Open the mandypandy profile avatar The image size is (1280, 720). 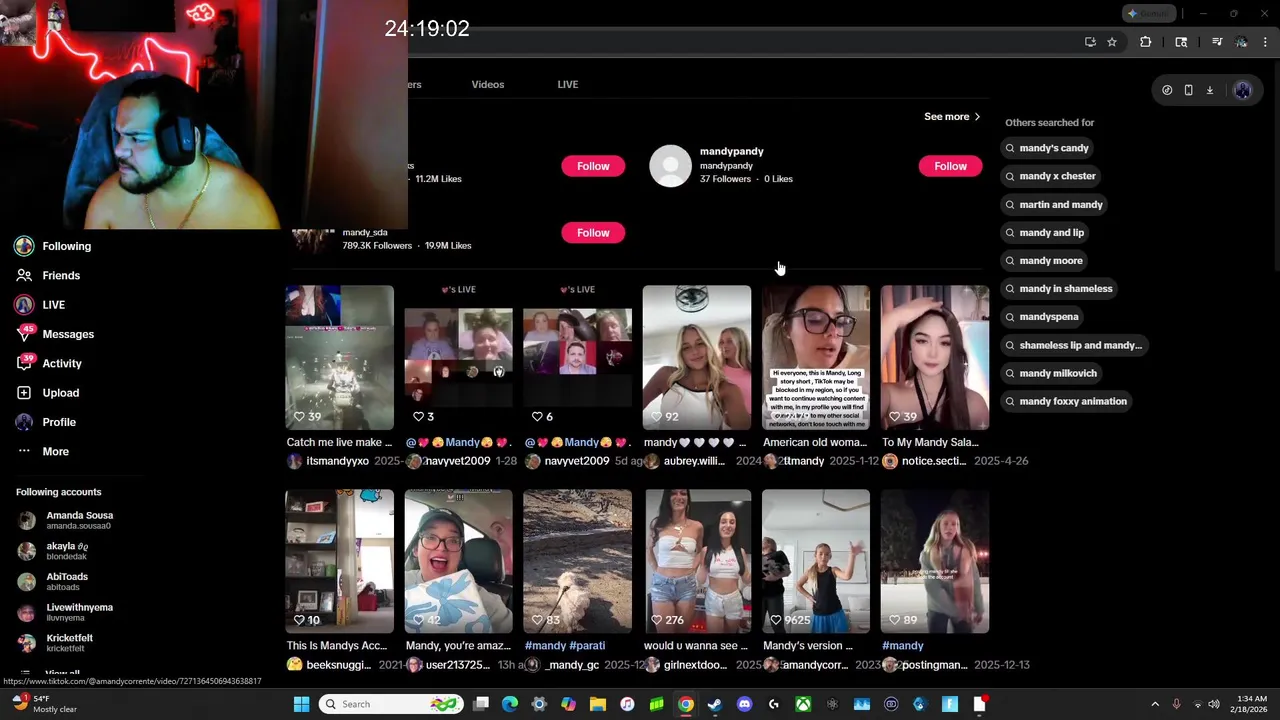[670, 166]
